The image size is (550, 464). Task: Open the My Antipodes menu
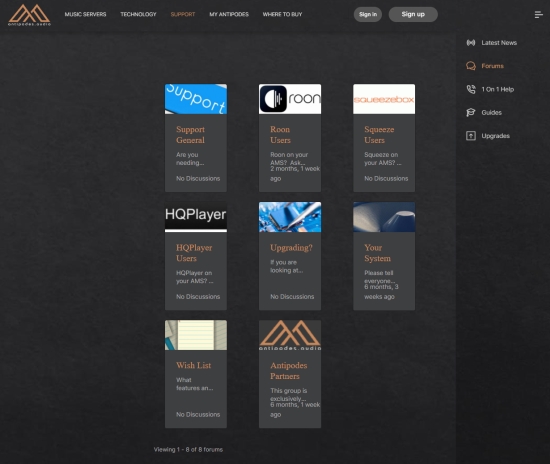point(229,14)
